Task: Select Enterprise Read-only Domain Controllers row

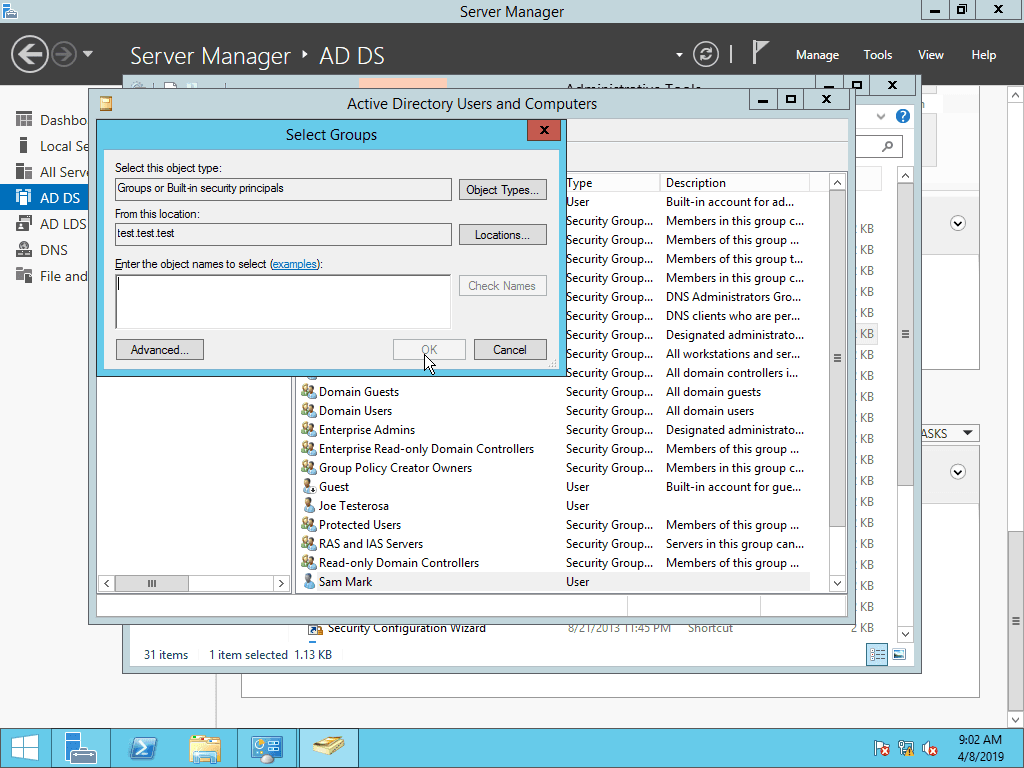Action: point(555,449)
